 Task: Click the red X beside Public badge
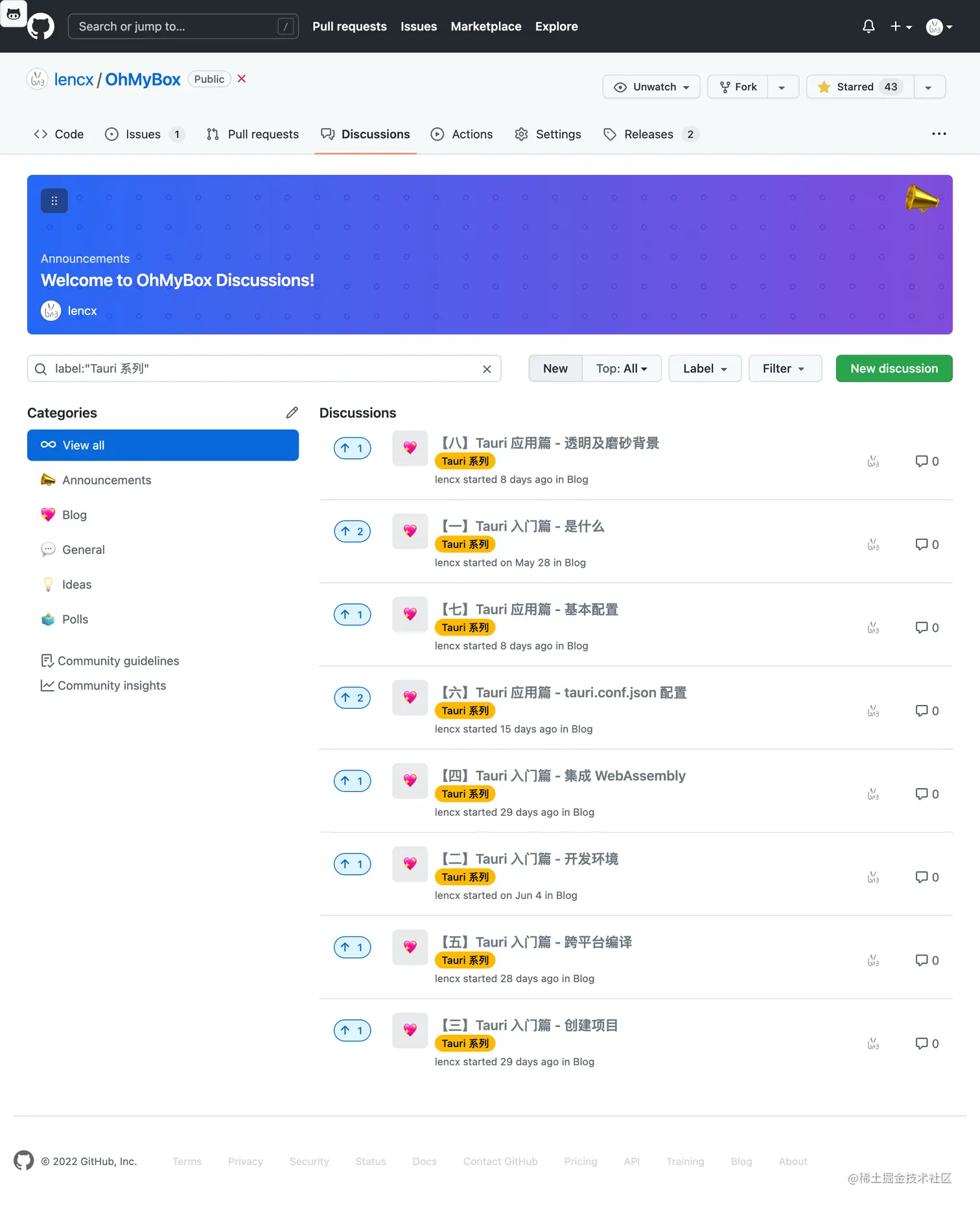[x=242, y=78]
